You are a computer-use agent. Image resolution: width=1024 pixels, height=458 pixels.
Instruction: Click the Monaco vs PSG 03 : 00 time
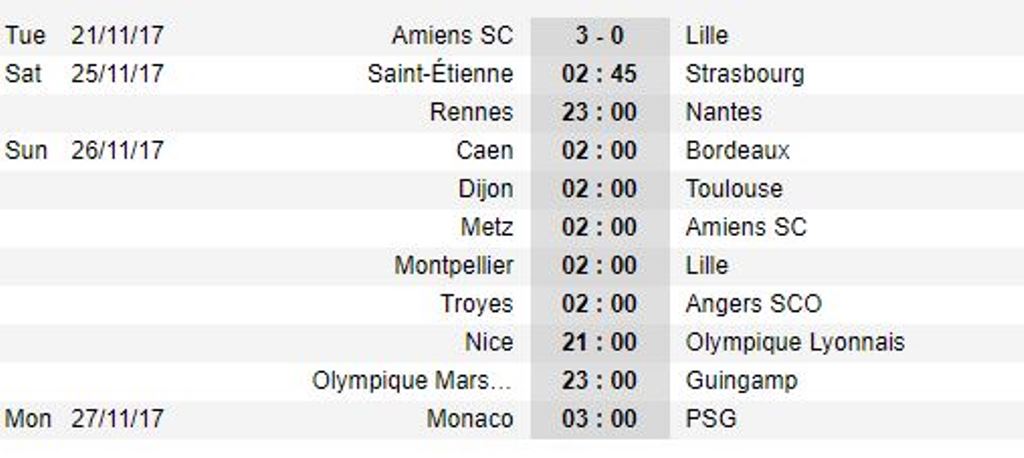[x=600, y=419]
